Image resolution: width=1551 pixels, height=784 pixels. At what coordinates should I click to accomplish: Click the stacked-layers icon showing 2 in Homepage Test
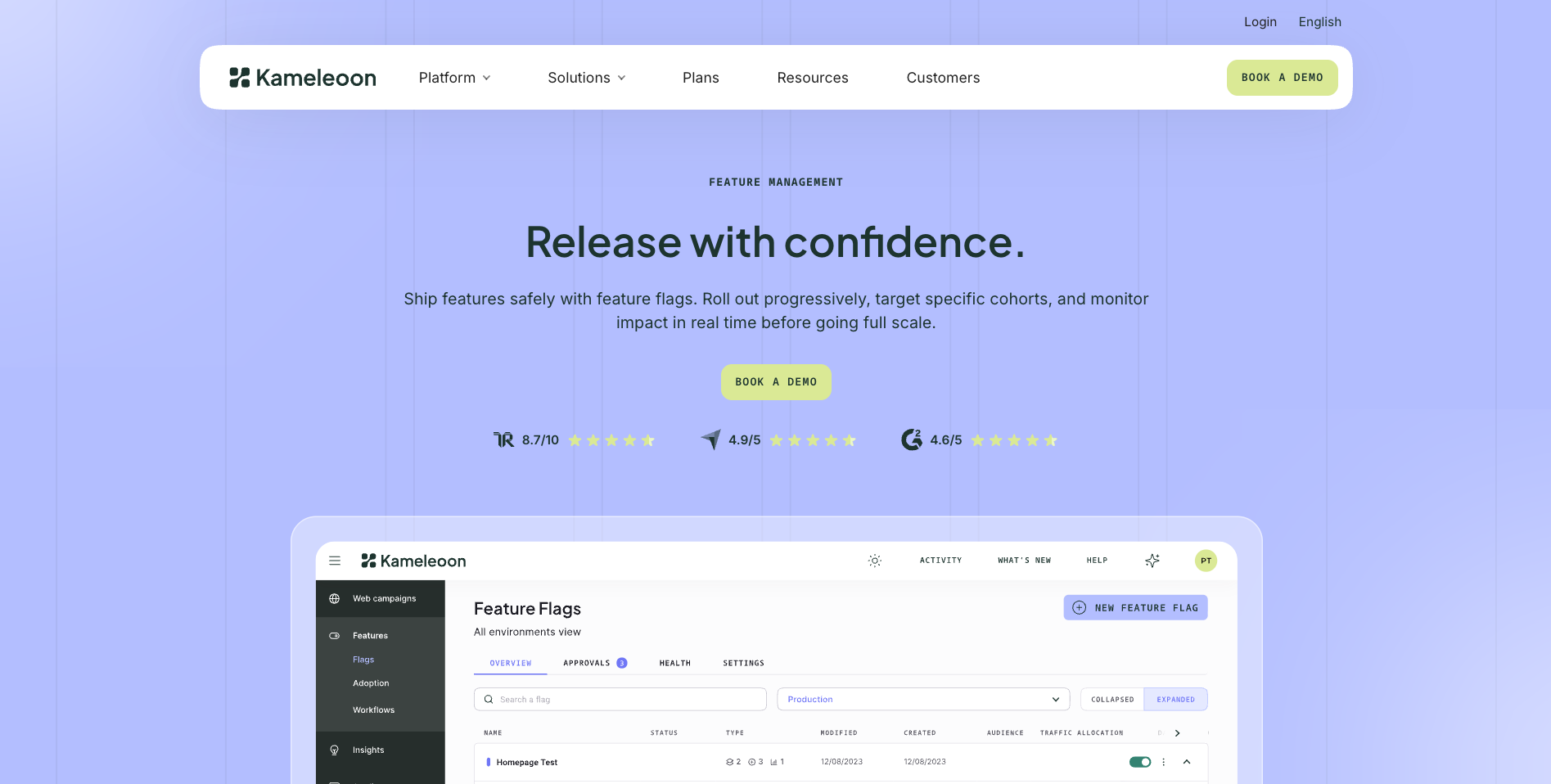[729, 762]
